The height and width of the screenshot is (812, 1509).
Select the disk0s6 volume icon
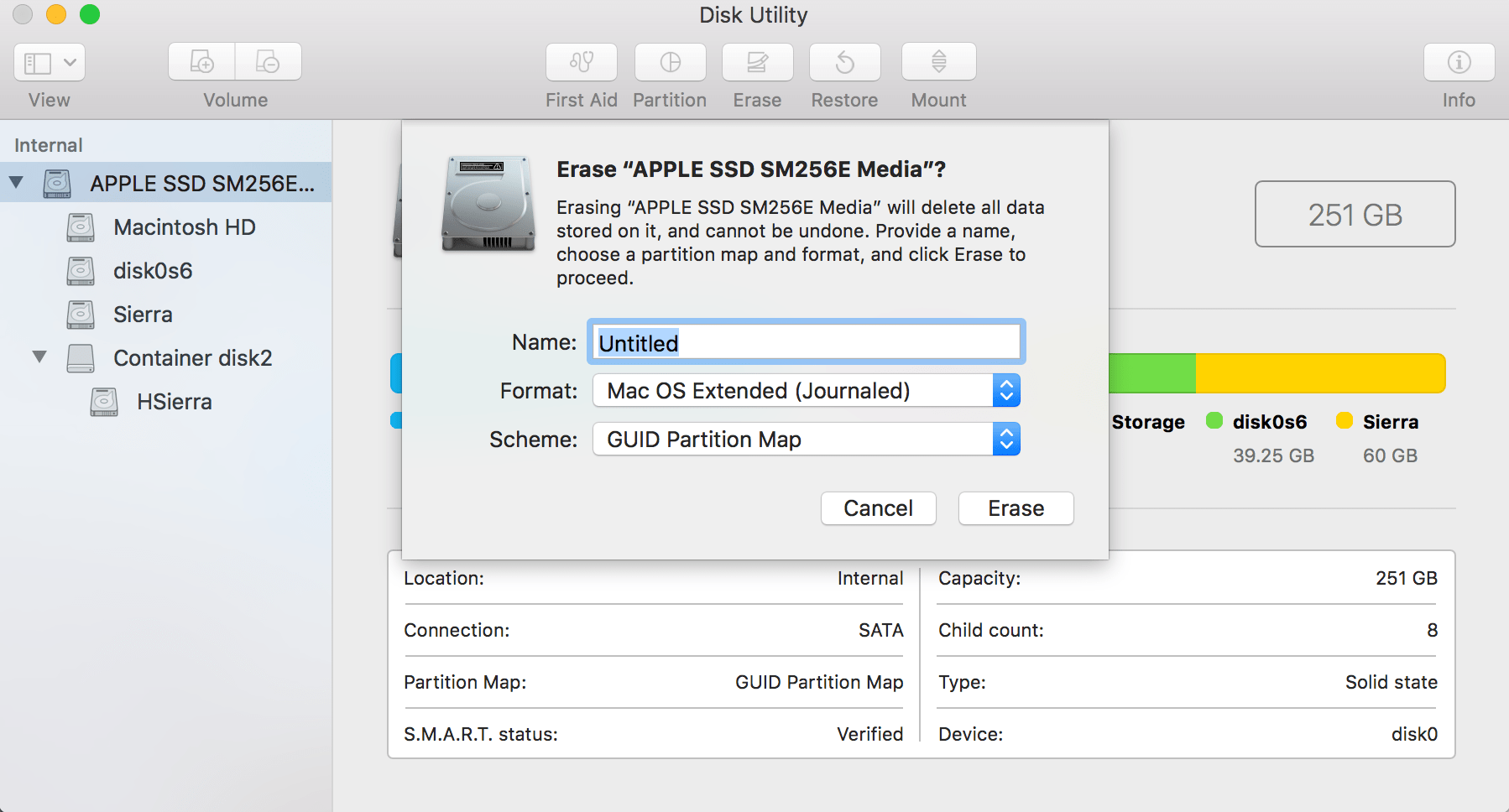point(81,271)
